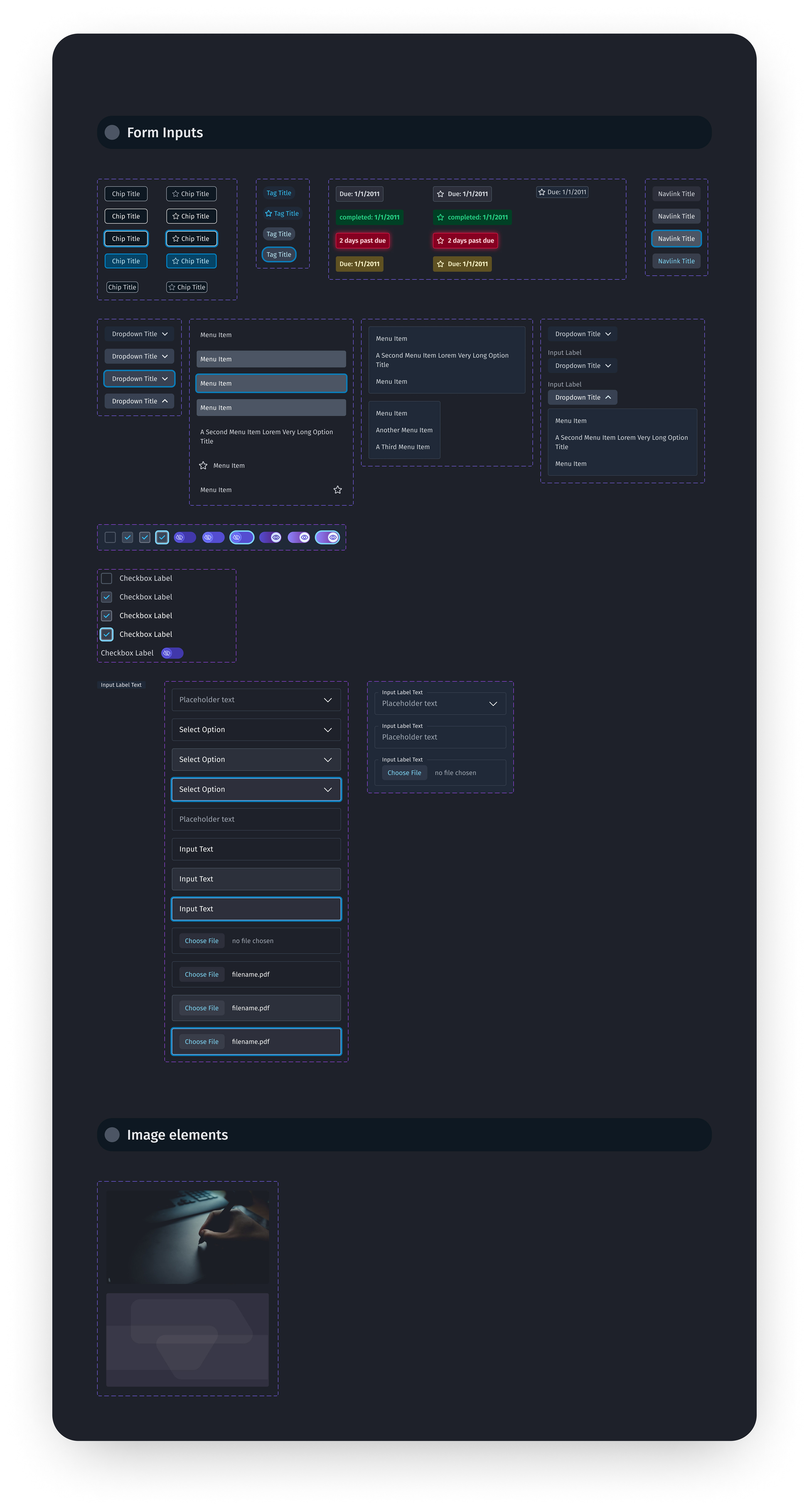Click star icon at right end of Menu Item row

pos(338,490)
